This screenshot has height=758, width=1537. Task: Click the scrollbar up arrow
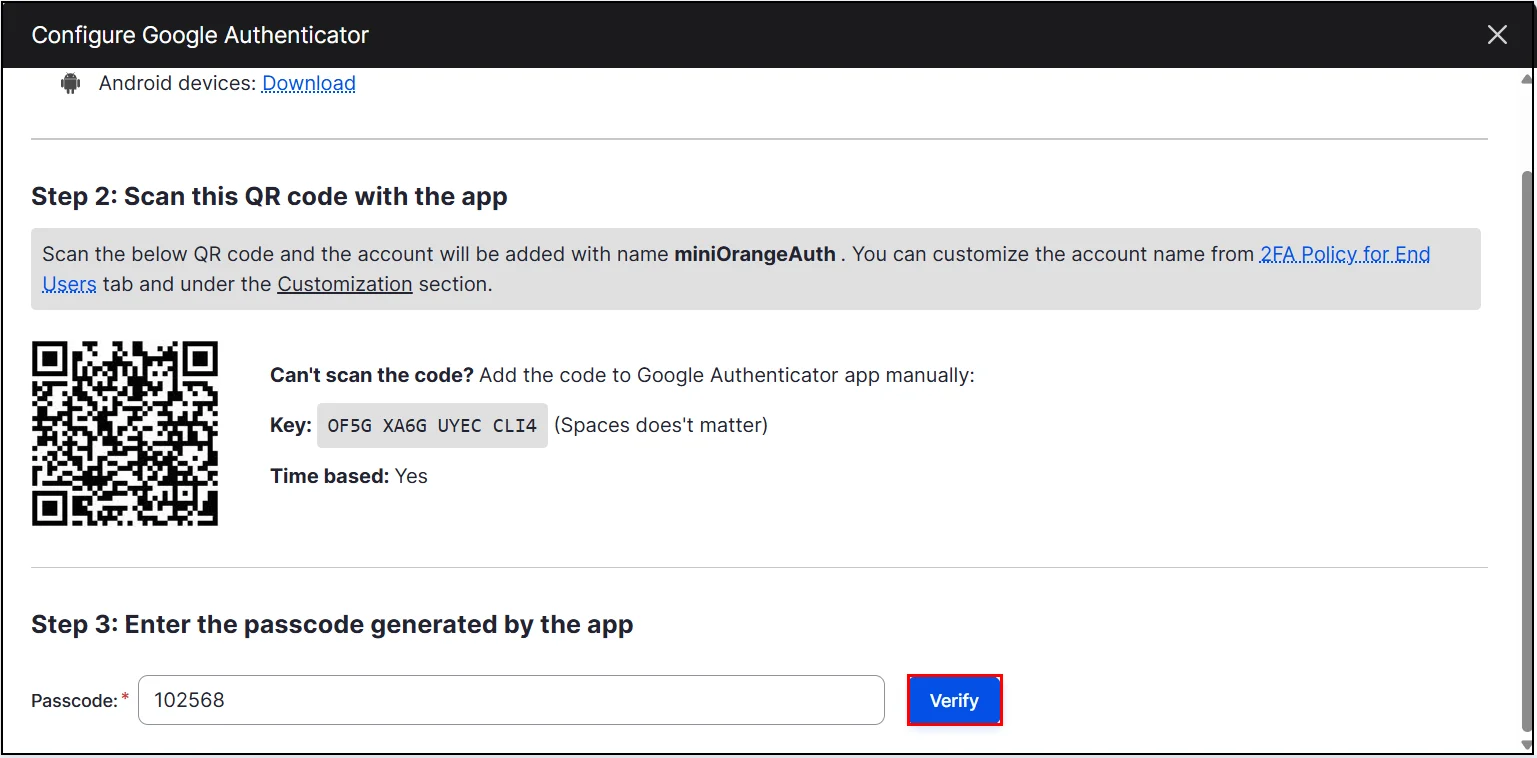(1527, 78)
